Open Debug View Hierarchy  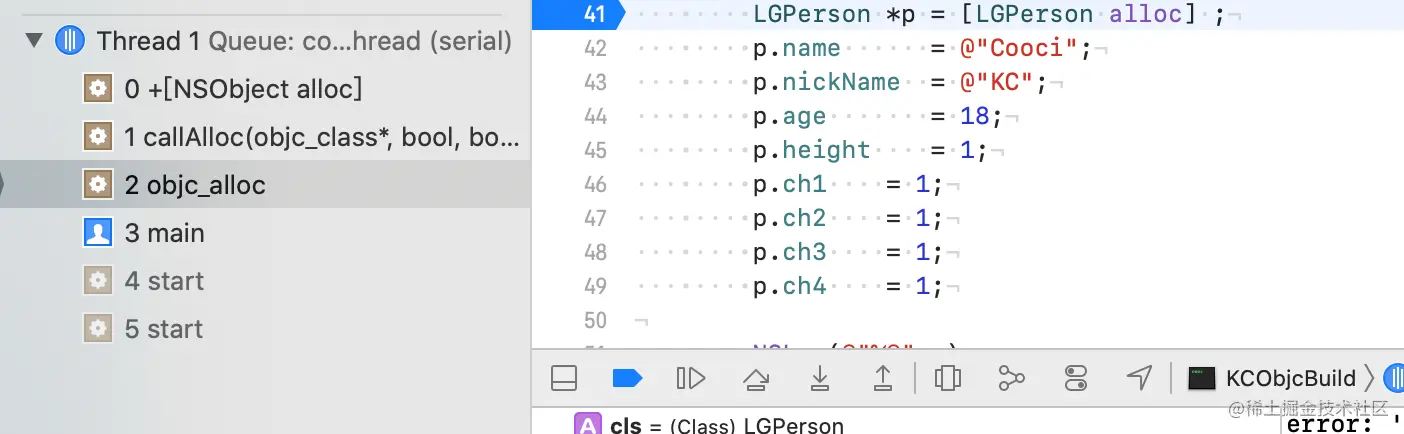click(x=947, y=378)
